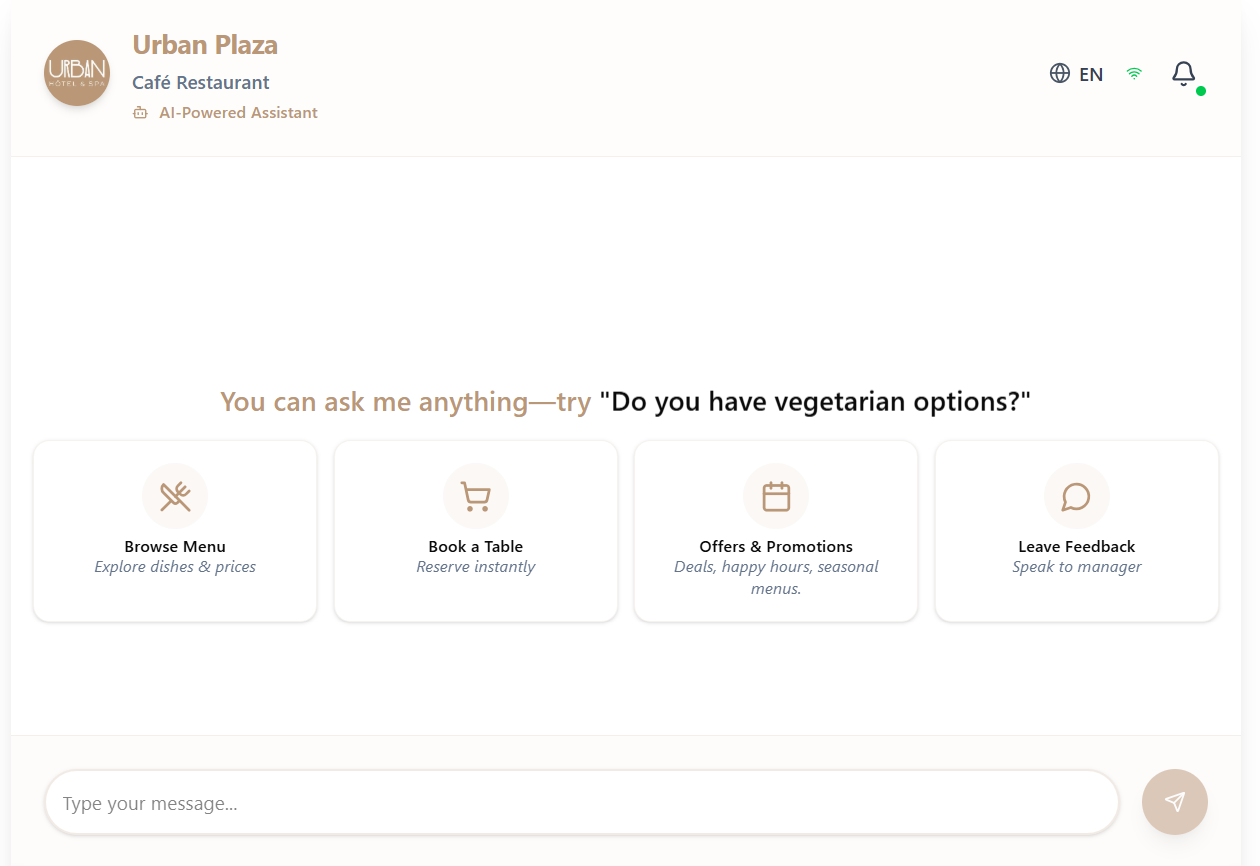1260x866 pixels.
Task: Click the notification bell icon
Action: pyautogui.click(x=1183, y=73)
